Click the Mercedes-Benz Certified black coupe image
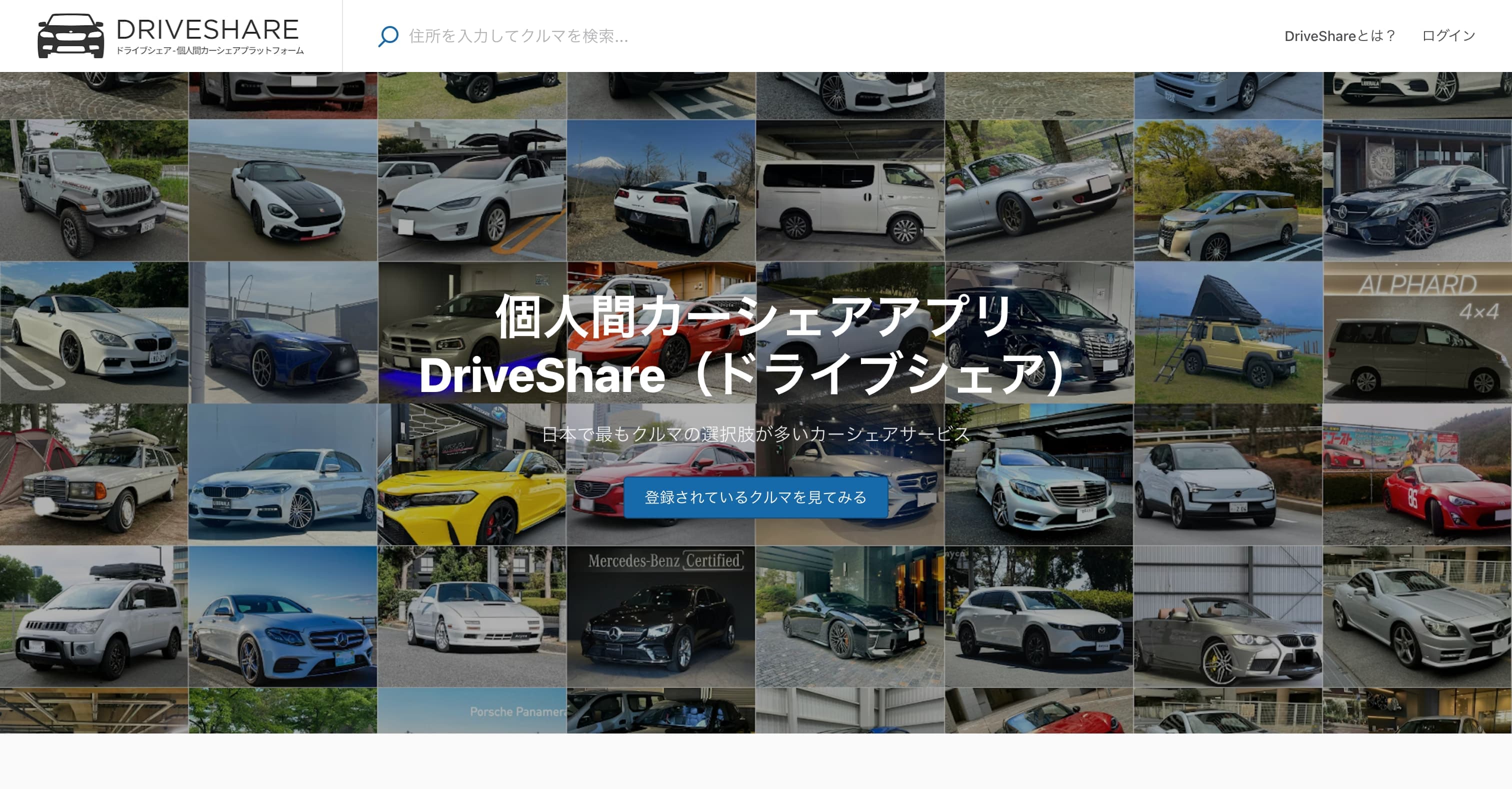The width and height of the screenshot is (1512, 789). (657, 622)
